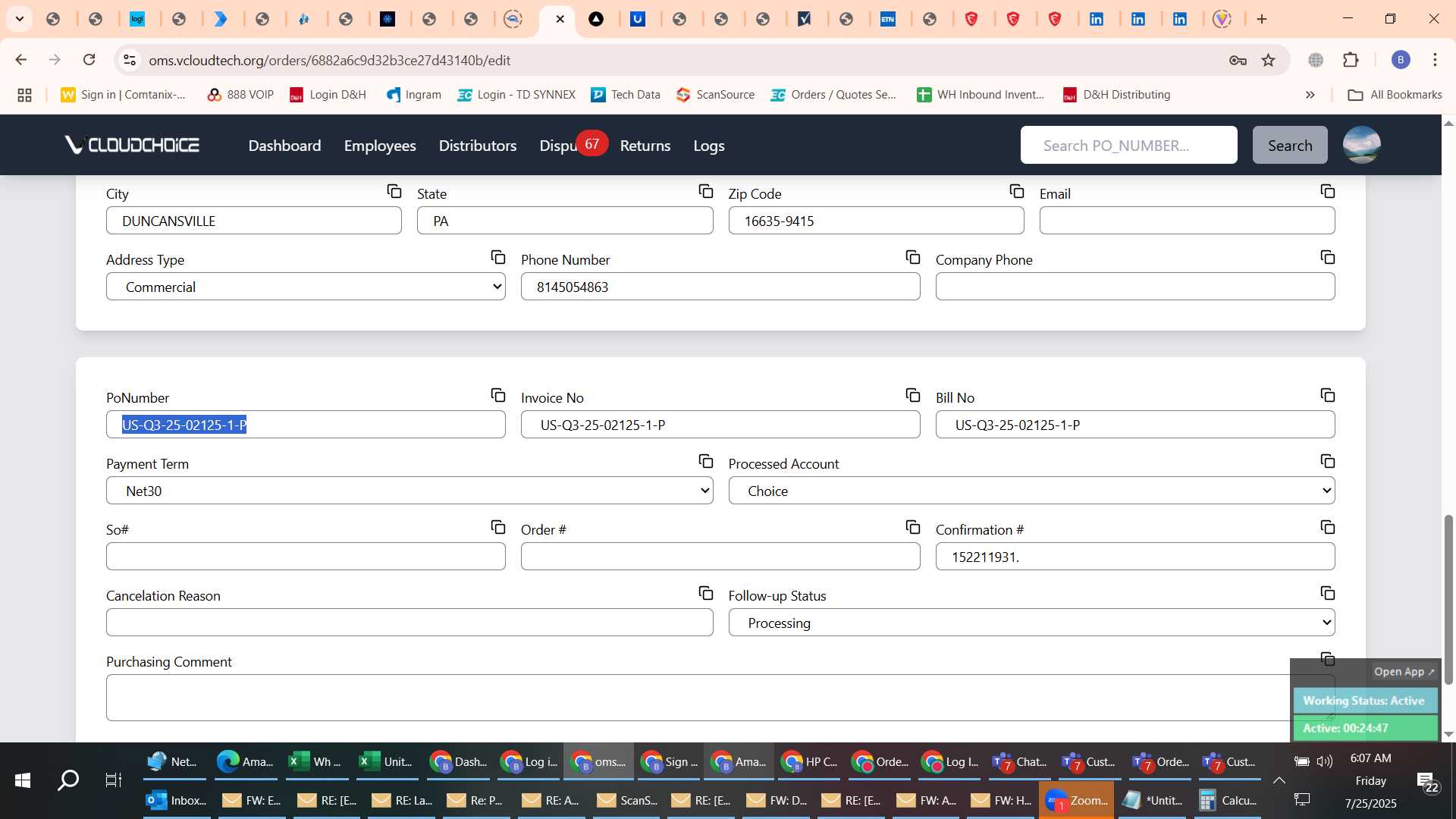Image resolution: width=1456 pixels, height=819 pixels.
Task: Show hidden system tray icons
Action: [x=1279, y=780]
